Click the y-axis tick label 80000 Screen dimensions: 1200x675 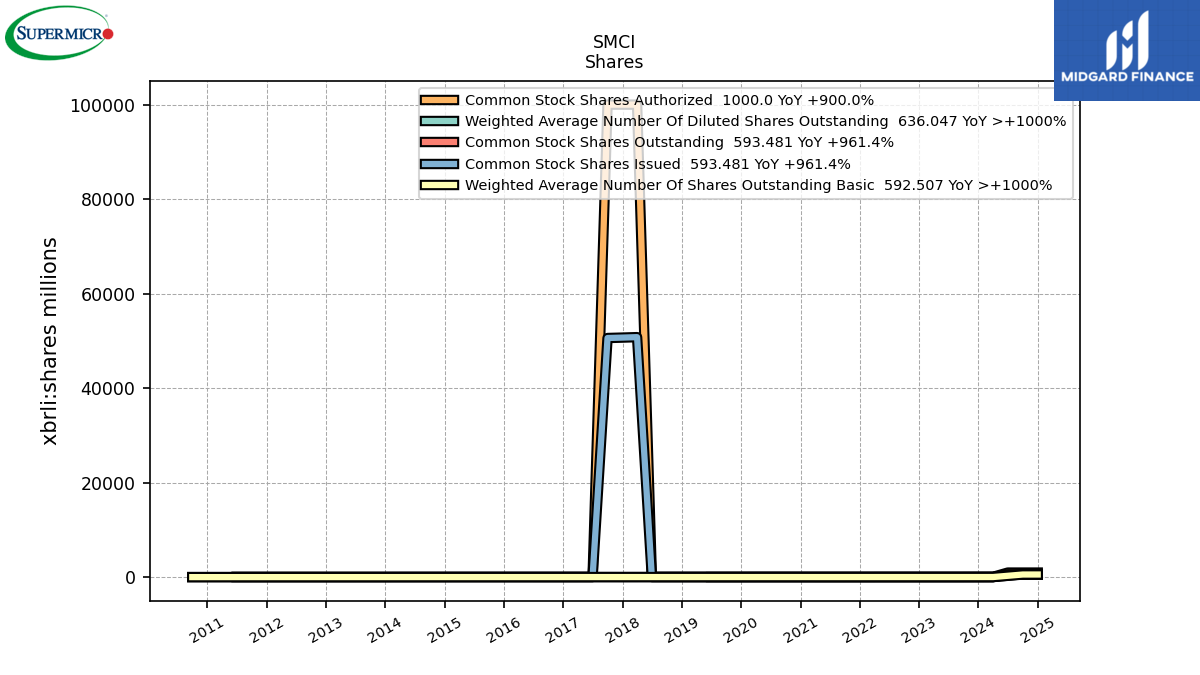[109, 200]
